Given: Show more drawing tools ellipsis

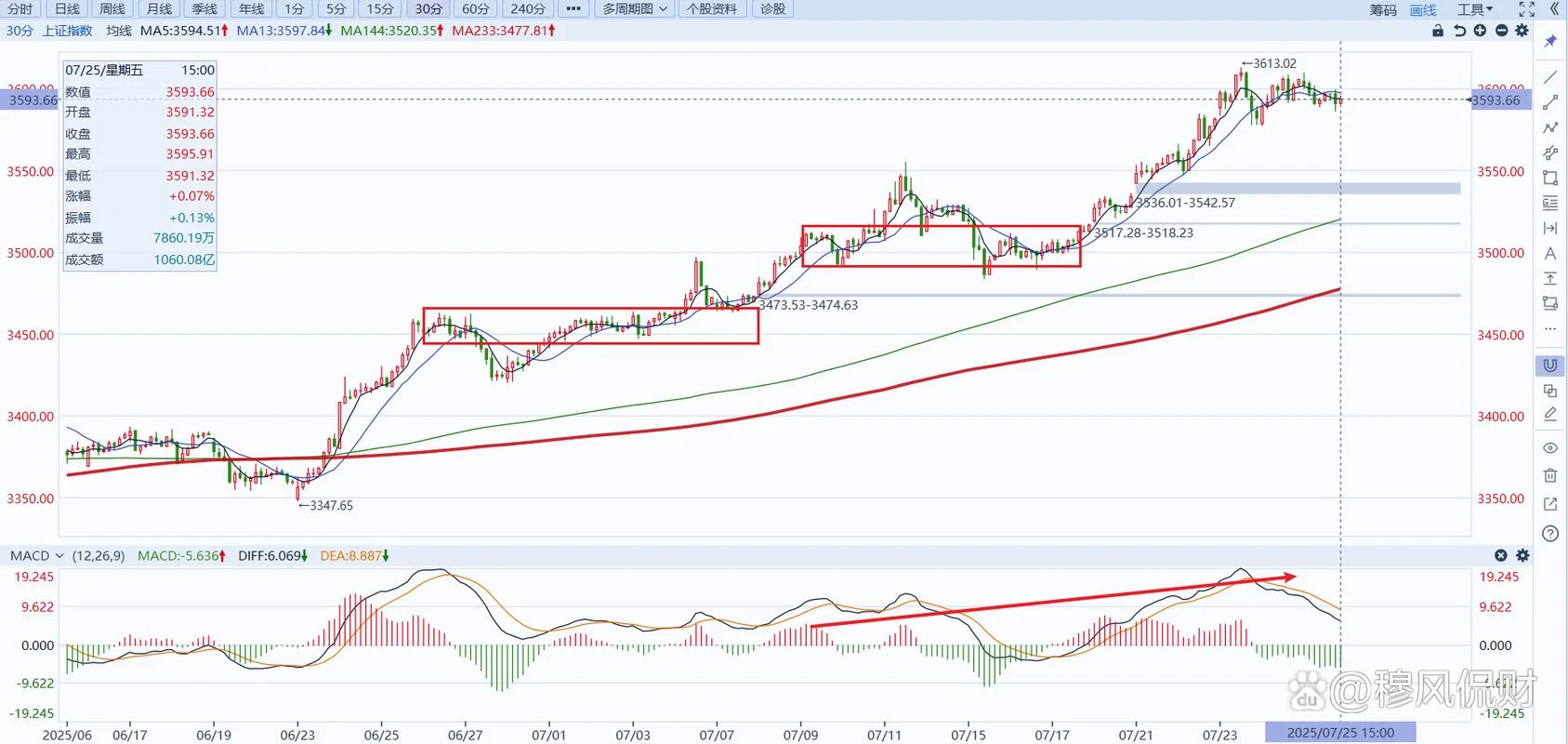Looking at the screenshot, I should click(x=1550, y=328).
